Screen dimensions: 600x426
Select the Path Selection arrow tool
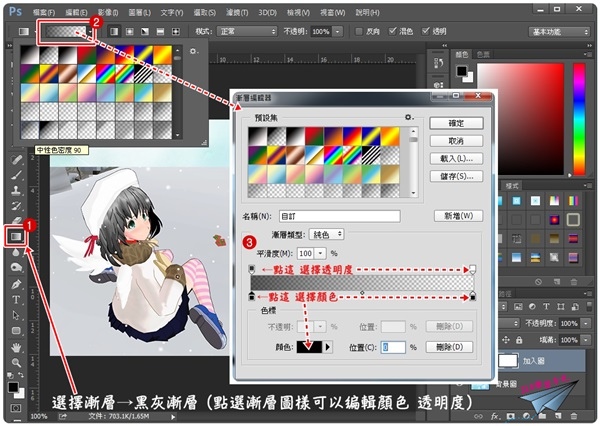[16, 315]
